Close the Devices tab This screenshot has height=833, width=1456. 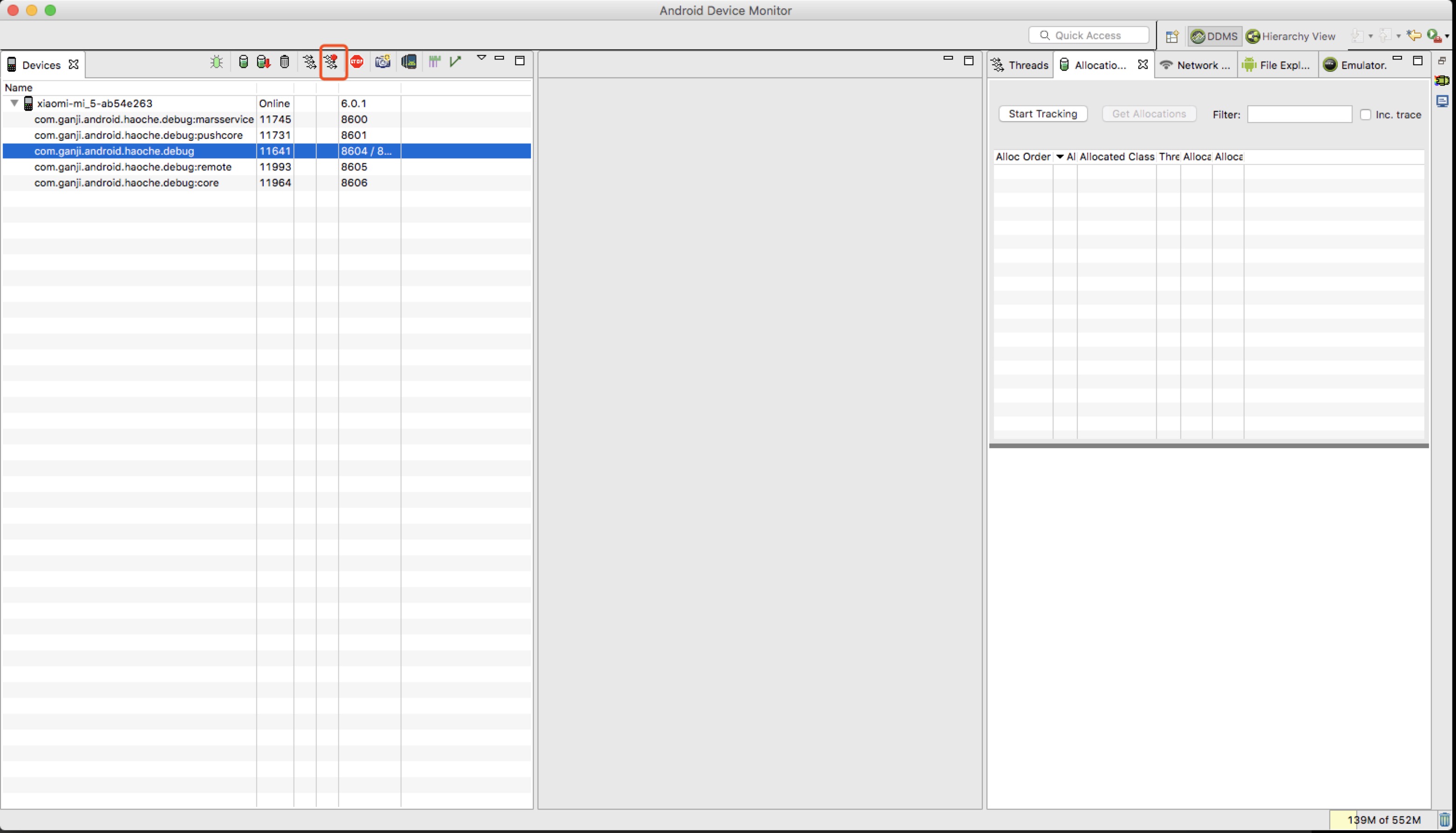[x=73, y=65]
